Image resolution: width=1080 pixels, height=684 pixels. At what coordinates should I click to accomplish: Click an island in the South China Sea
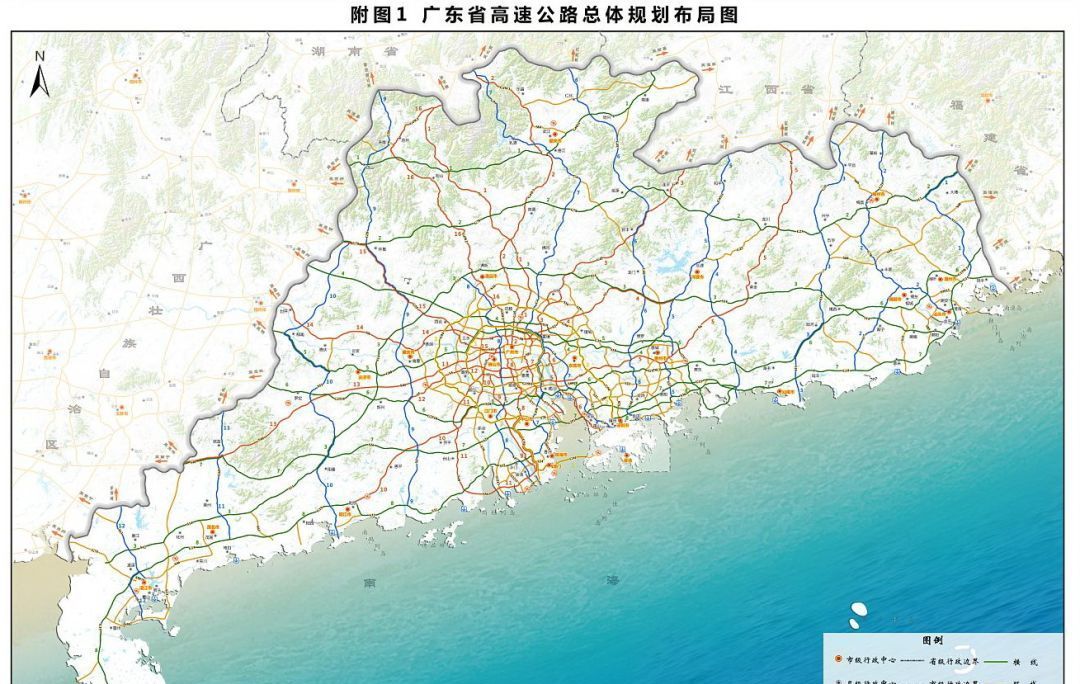[856, 612]
